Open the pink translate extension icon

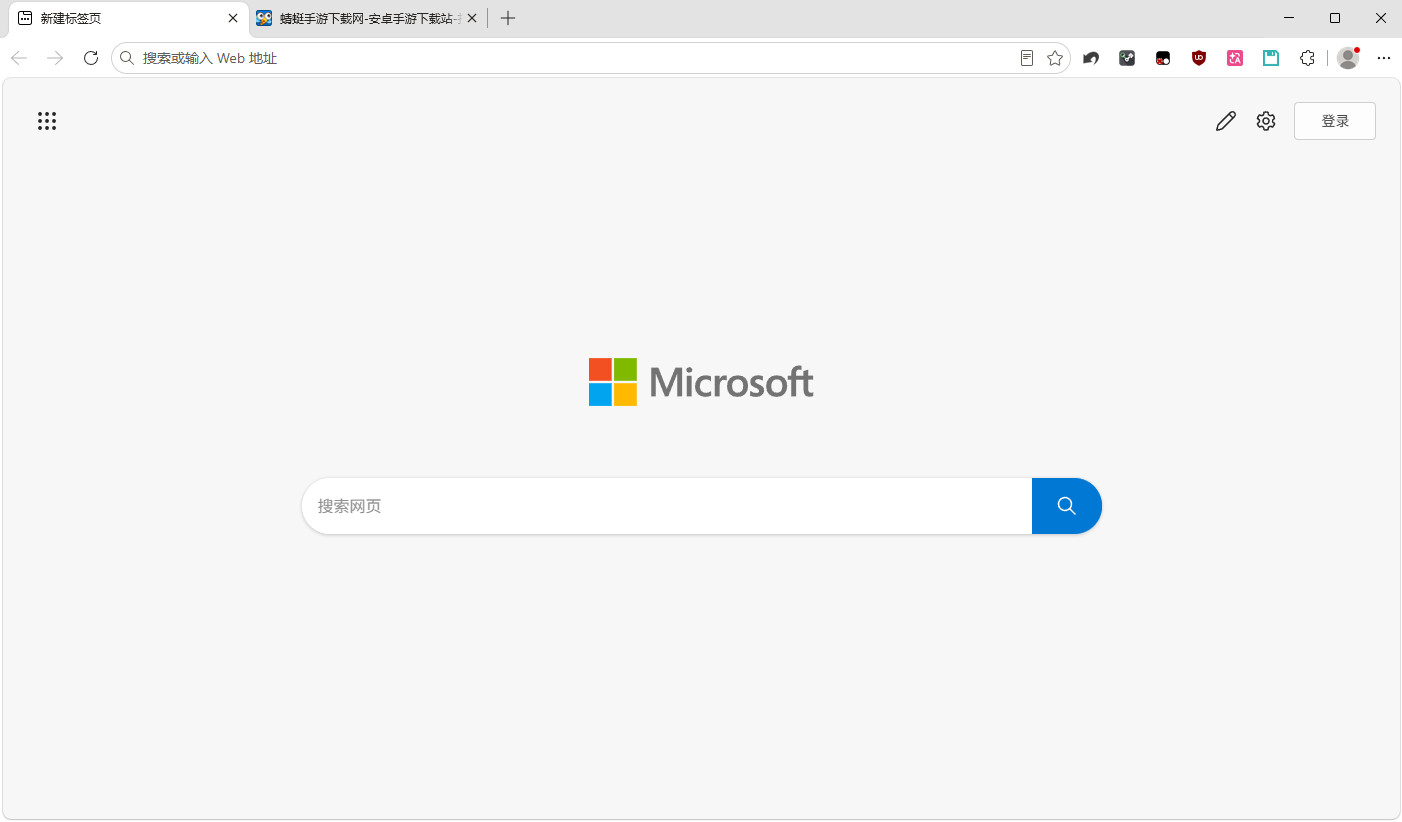pos(1235,58)
